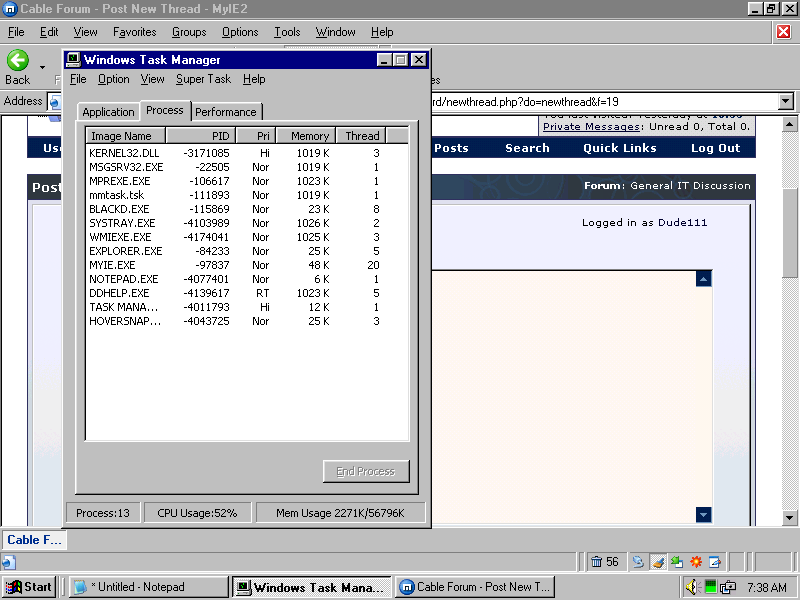The width and height of the screenshot is (800, 600).
Task: Switch to the Performance tab
Action: [226, 112]
